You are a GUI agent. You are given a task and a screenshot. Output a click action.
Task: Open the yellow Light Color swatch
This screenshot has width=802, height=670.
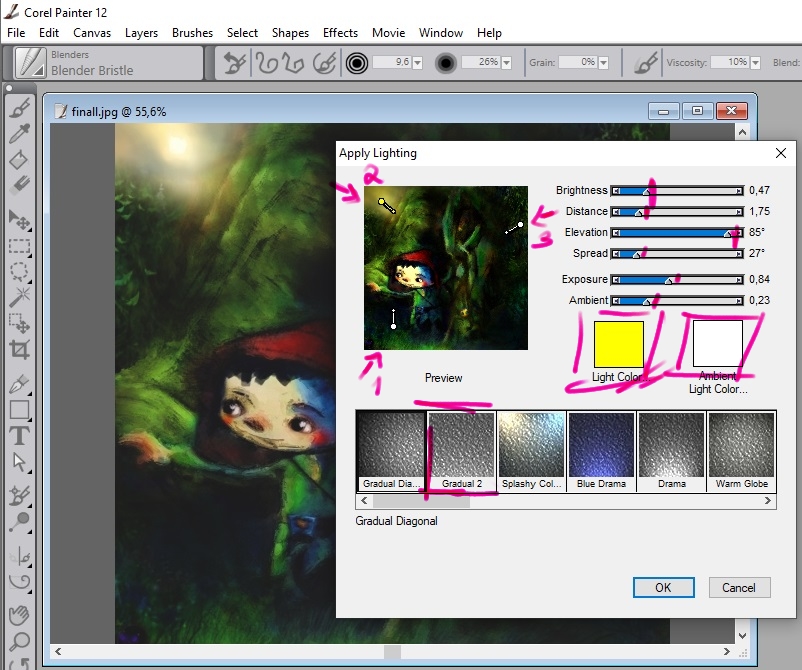coord(619,344)
